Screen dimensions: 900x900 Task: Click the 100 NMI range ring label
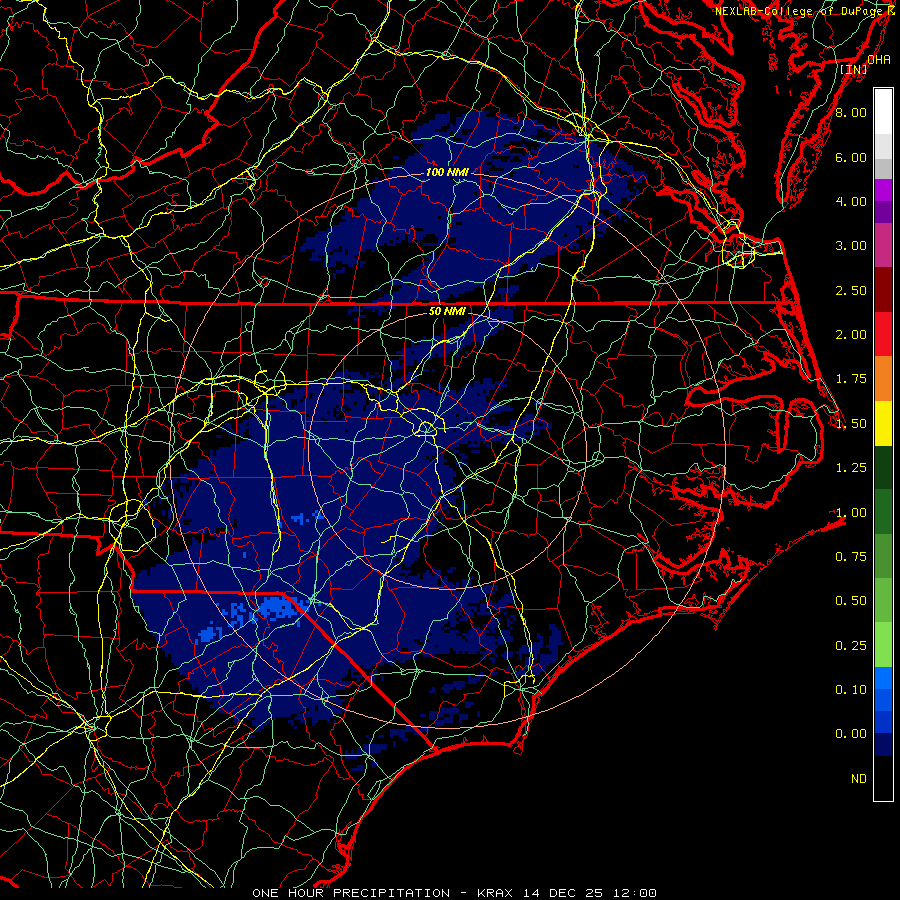pyautogui.click(x=447, y=172)
